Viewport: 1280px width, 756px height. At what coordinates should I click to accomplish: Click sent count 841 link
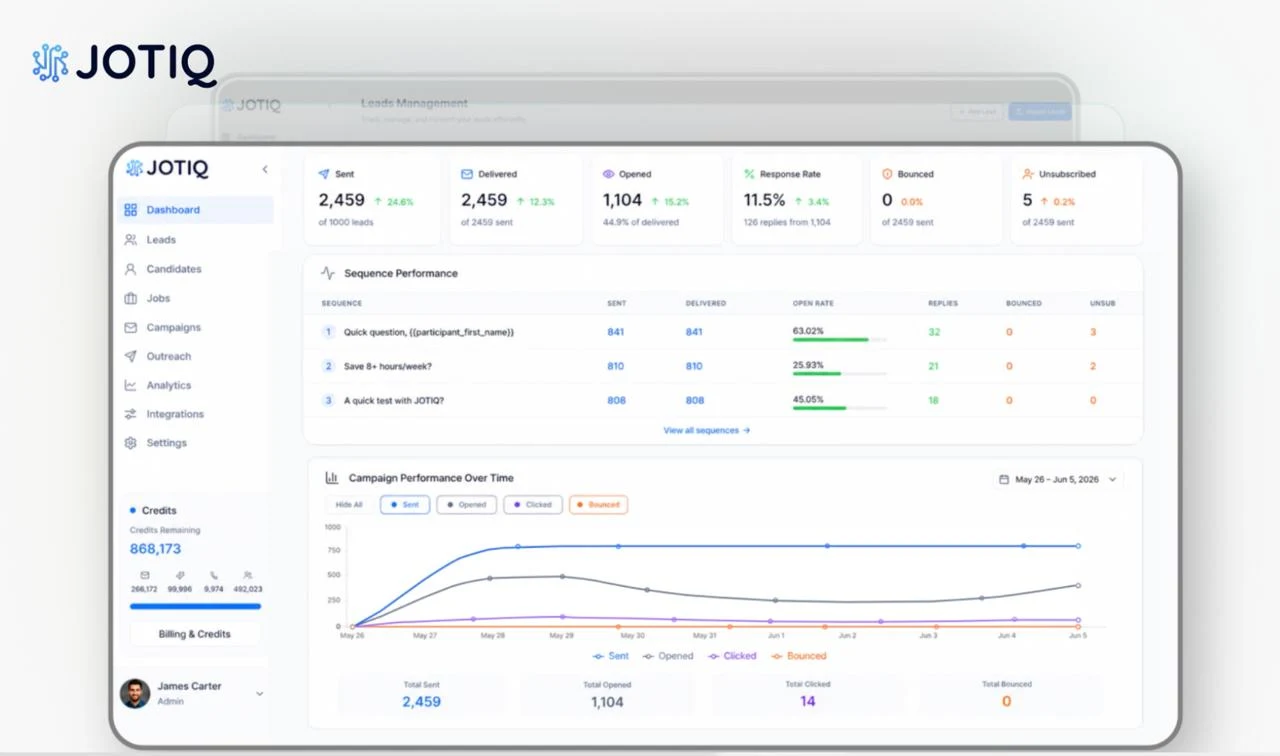pyautogui.click(x=615, y=332)
